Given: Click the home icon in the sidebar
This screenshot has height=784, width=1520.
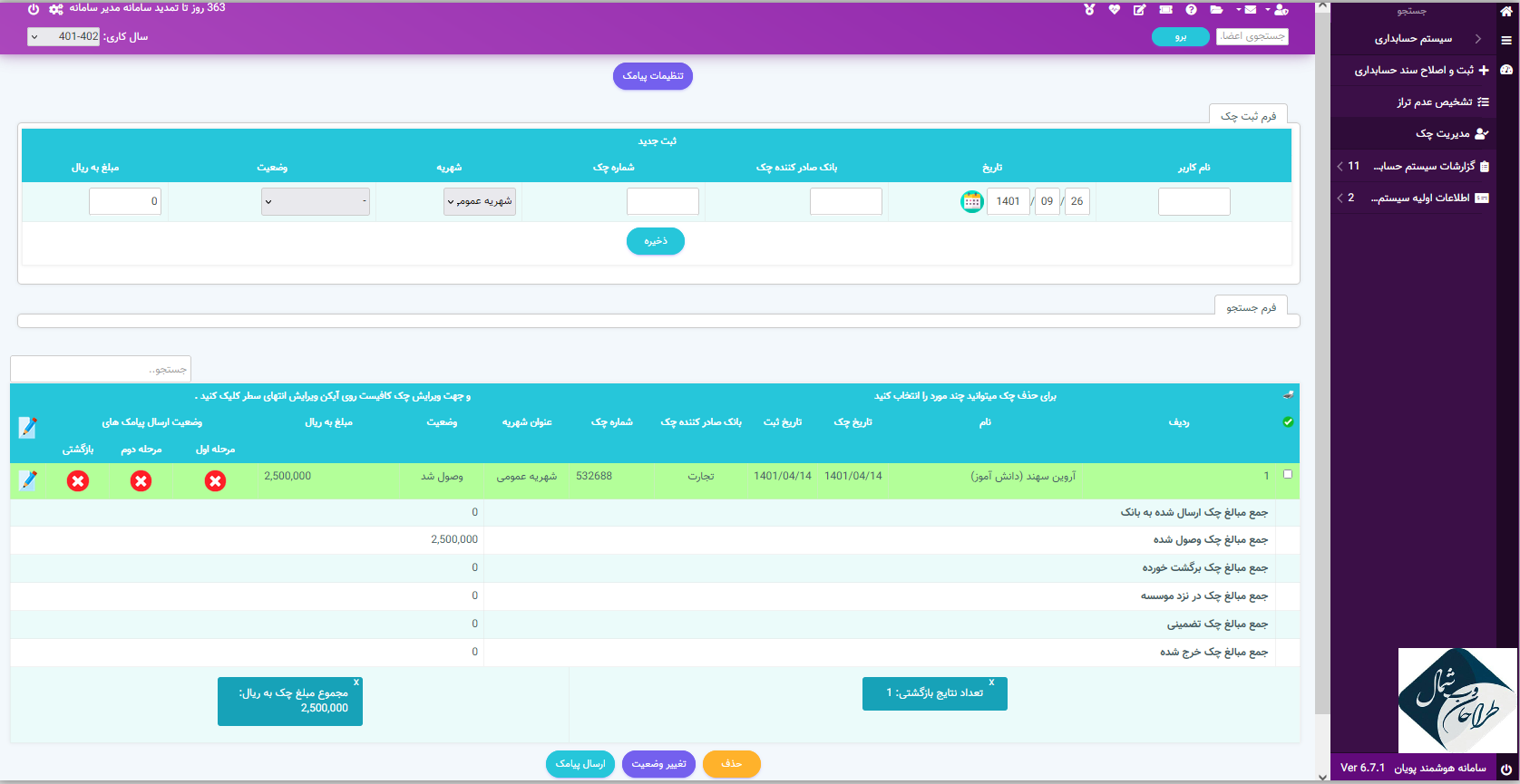Looking at the screenshot, I should coord(1506,11).
